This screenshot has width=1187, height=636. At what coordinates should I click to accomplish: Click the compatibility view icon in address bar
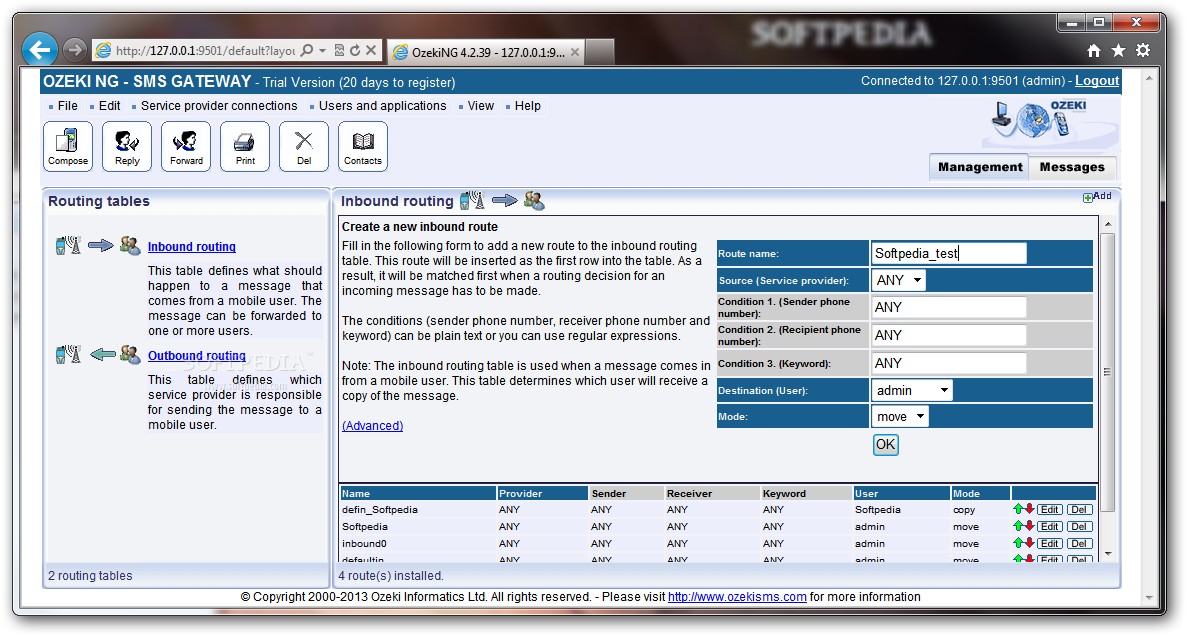(339, 51)
